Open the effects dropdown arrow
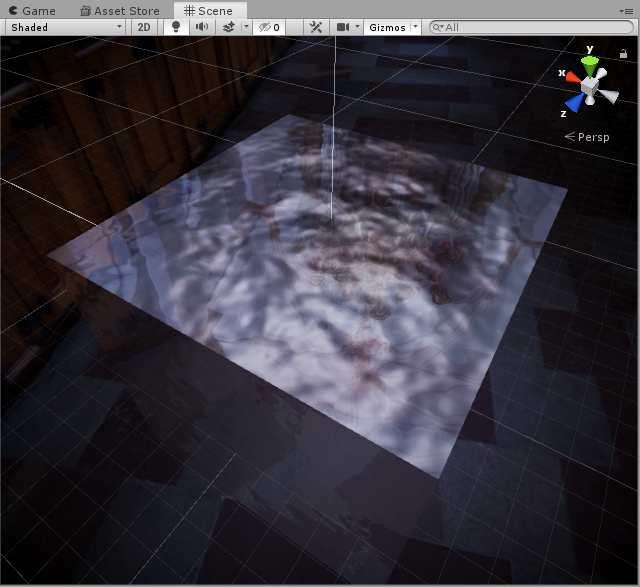Image resolution: width=640 pixels, height=587 pixels. click(x=246, y=27)
